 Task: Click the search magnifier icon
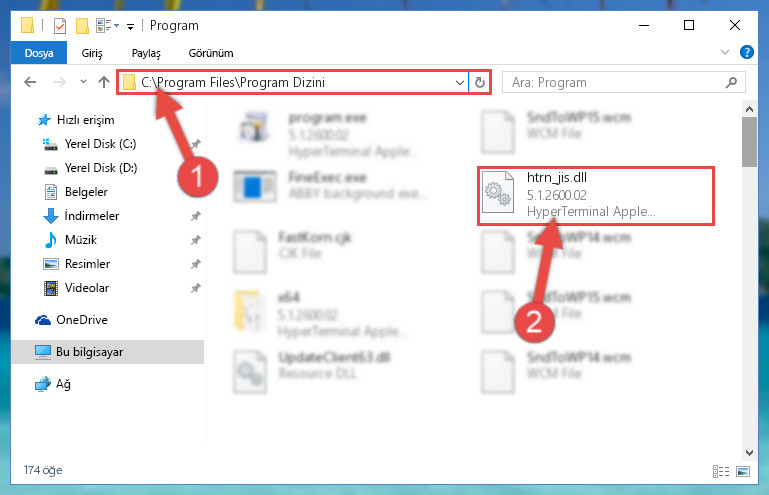coord(731,82)
